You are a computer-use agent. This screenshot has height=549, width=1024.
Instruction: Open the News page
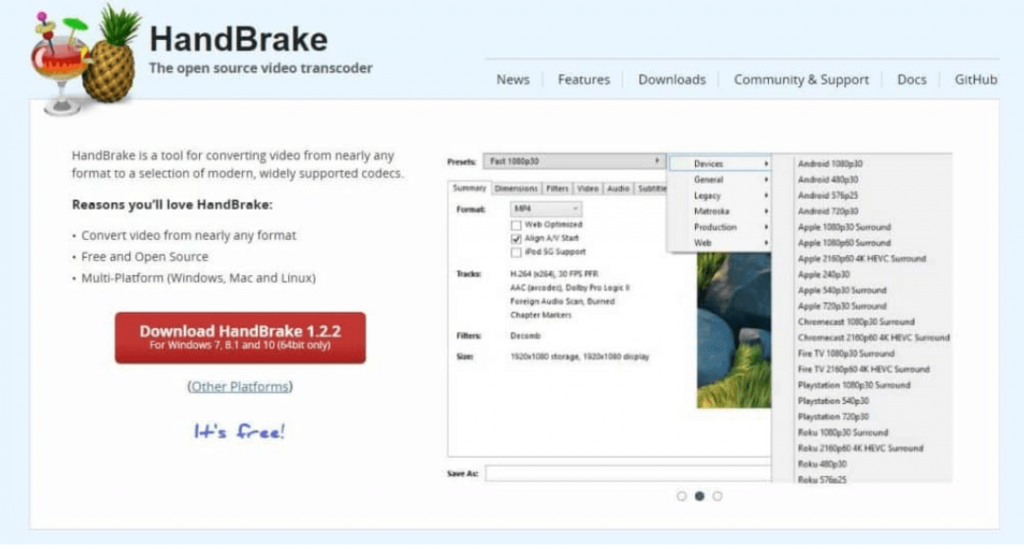tap(513, 80)
